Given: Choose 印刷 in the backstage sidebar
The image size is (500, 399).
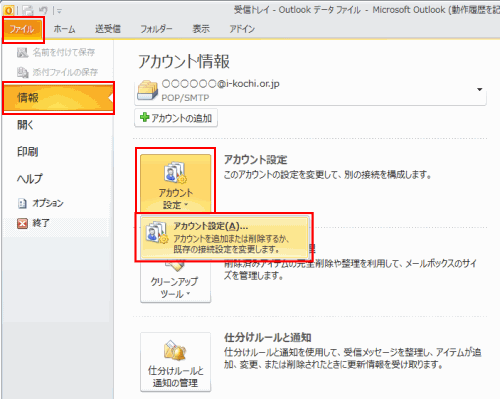Looking at the screenshot, I should click(28, 152).
